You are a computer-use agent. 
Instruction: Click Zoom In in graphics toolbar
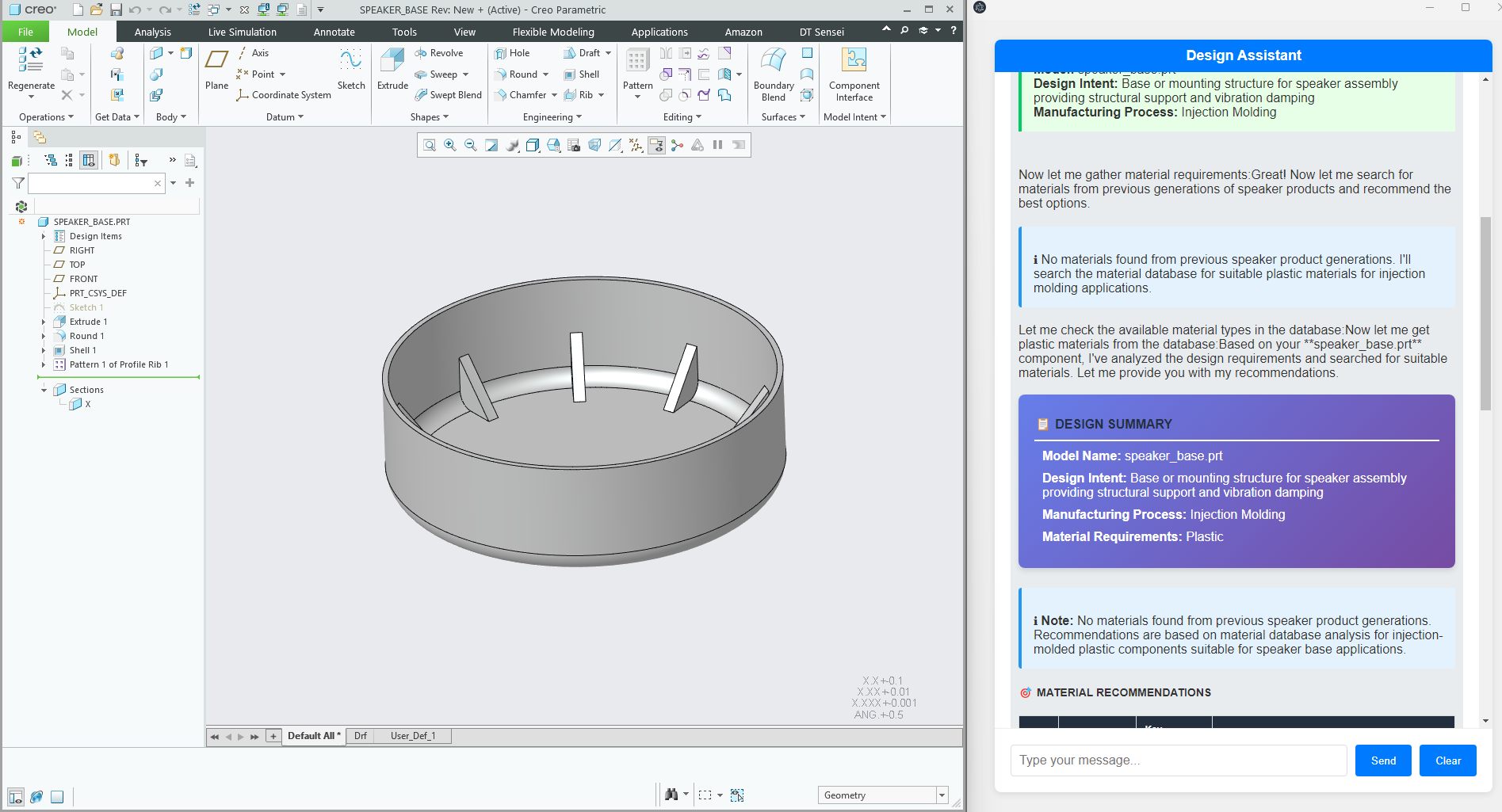450,145
